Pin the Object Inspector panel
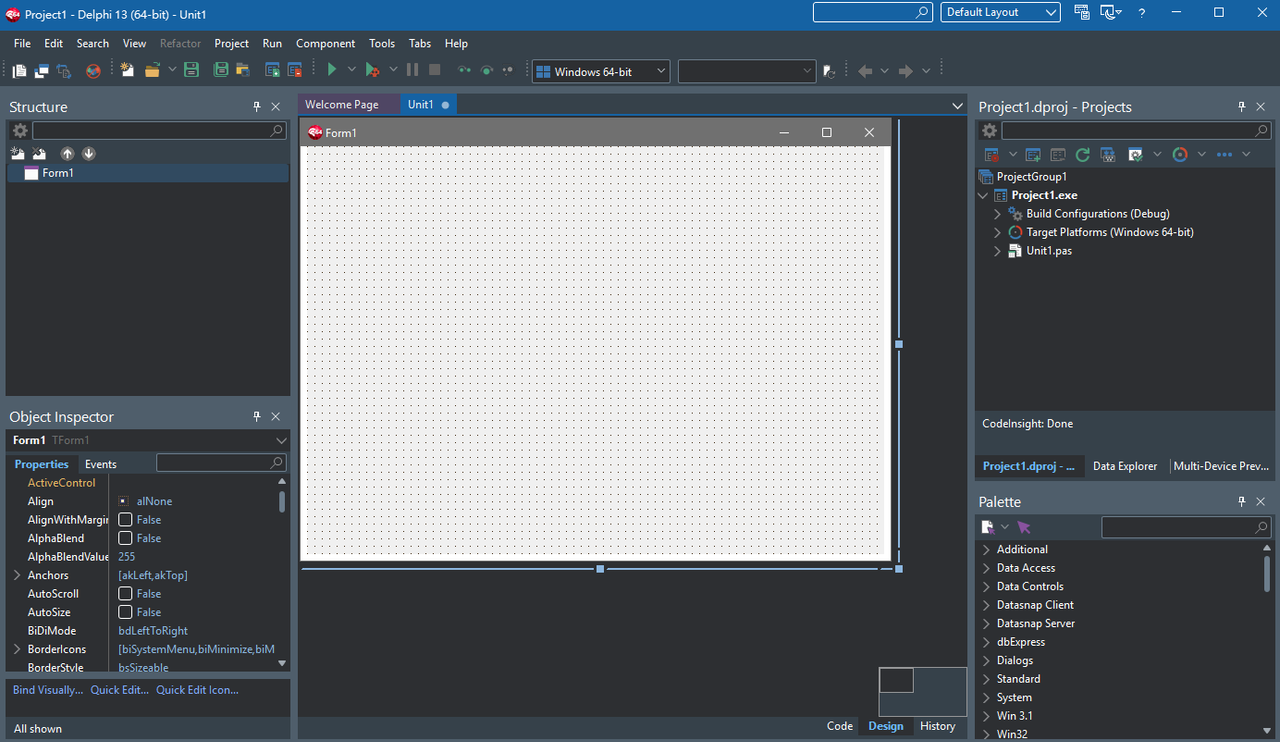The image size is (1280, 742). (257, 417)
